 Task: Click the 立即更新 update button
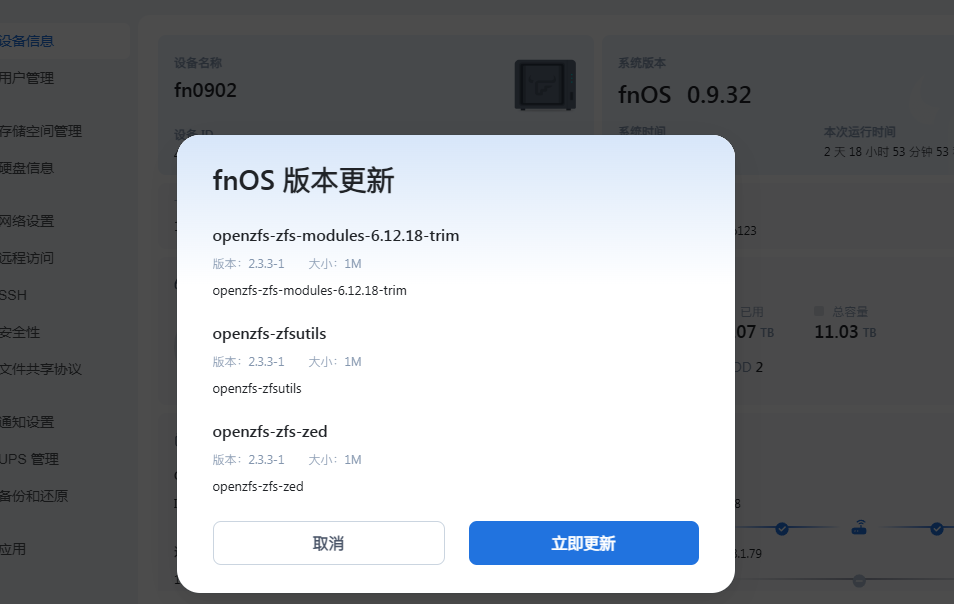[583, 543]
